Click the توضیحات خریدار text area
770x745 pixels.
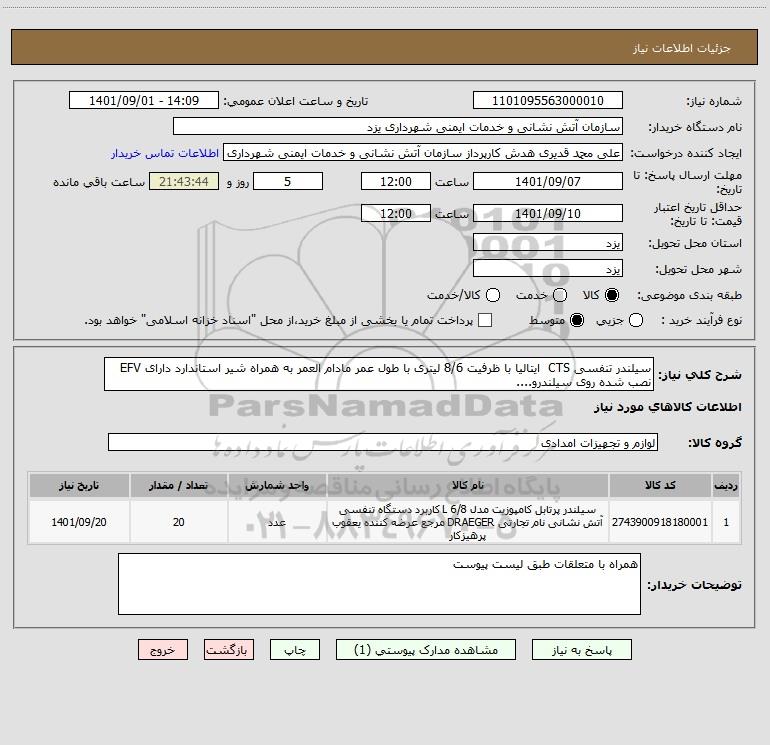tap(379, 584)
